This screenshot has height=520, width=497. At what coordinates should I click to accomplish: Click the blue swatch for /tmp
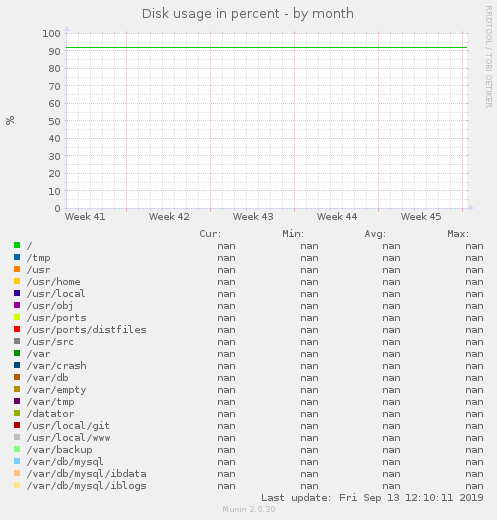pos(17,257)
